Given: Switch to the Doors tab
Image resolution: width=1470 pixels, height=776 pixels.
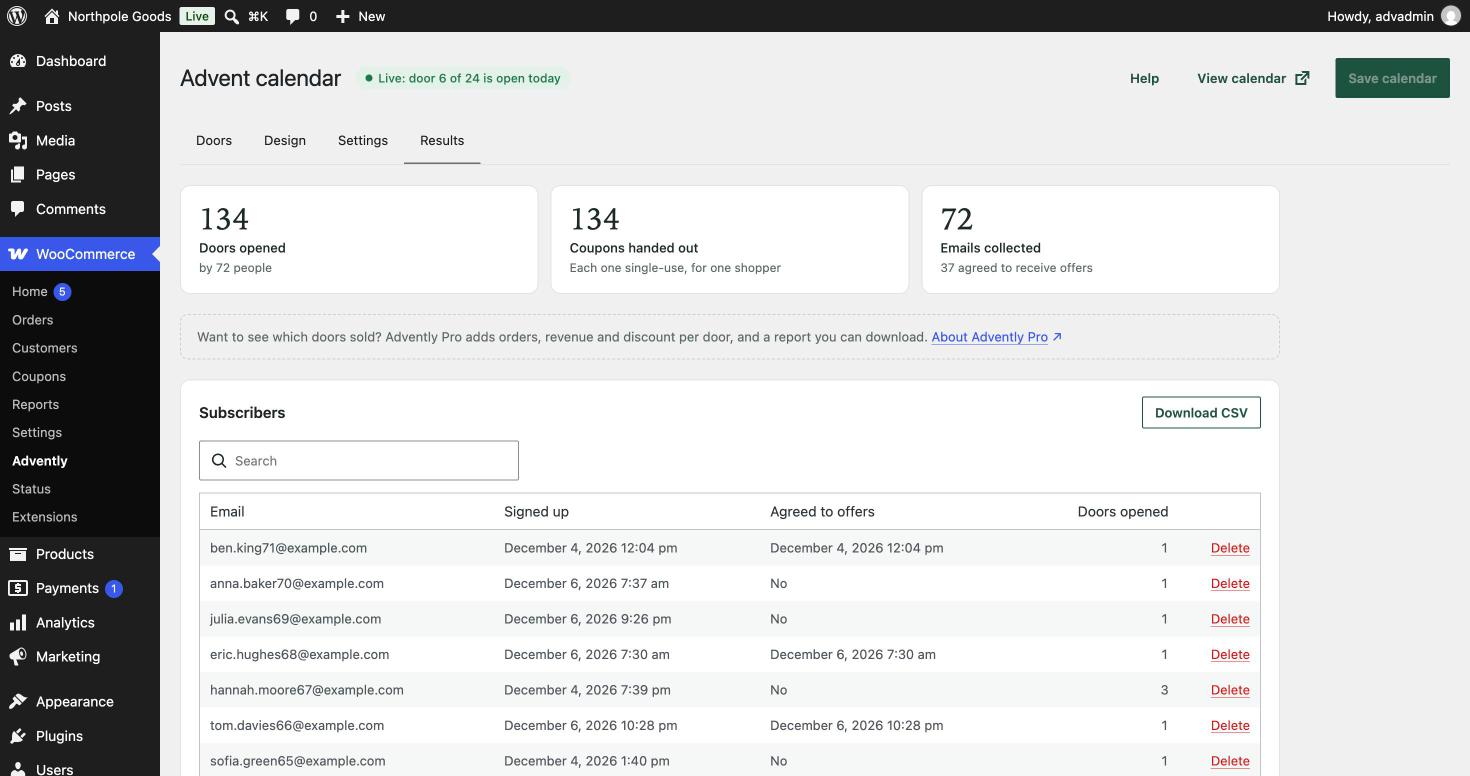Looking at the screenshot, I should coord(214,140).
